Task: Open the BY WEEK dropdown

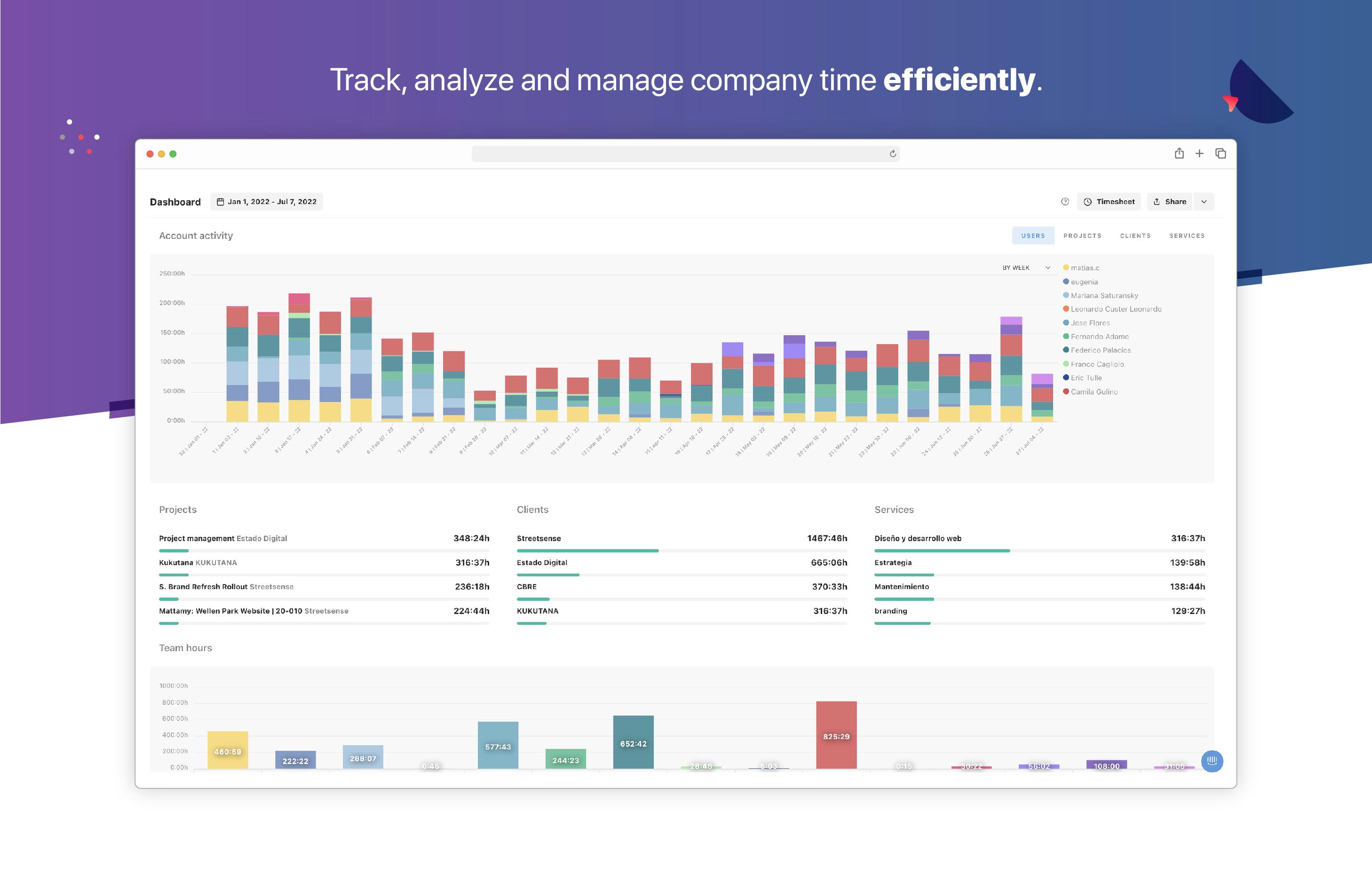Action: click(x=1024, y=268)
